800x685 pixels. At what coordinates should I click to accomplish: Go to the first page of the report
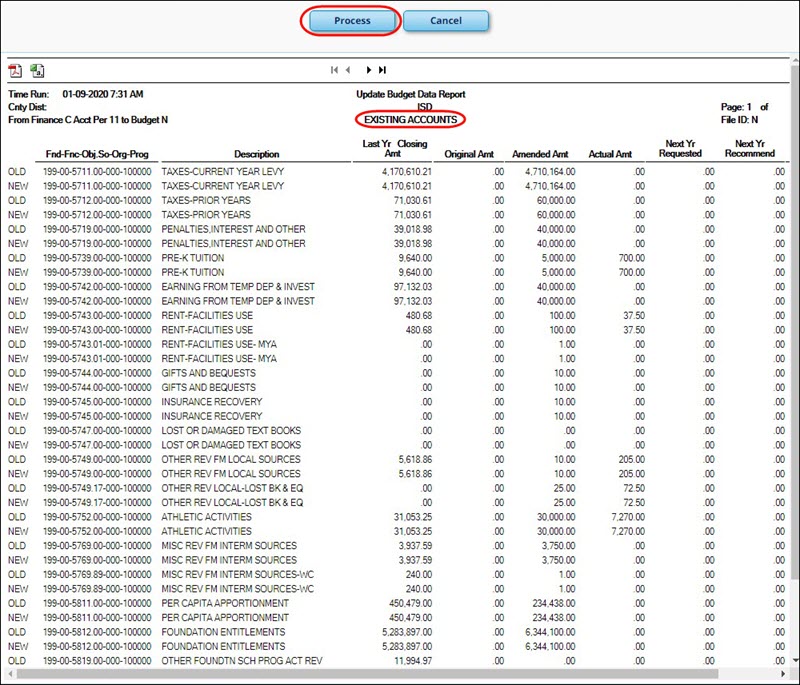click(x=337, y=70)
